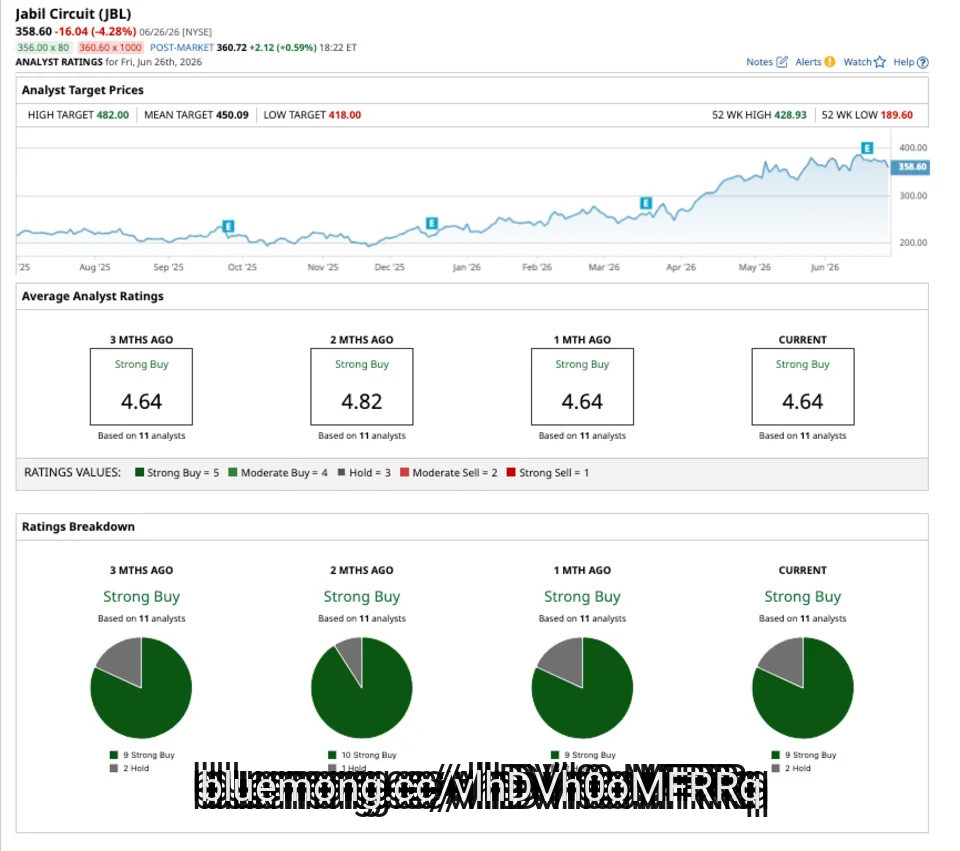Click the LOW TARGET 418.00 value

[x=345, y=115]
